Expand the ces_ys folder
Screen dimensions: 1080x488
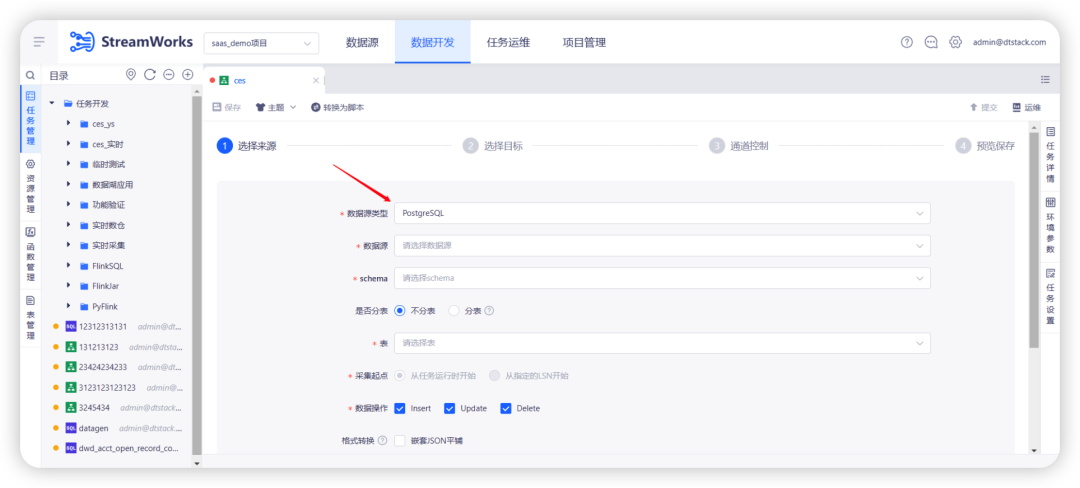click(x=68, y=124)
